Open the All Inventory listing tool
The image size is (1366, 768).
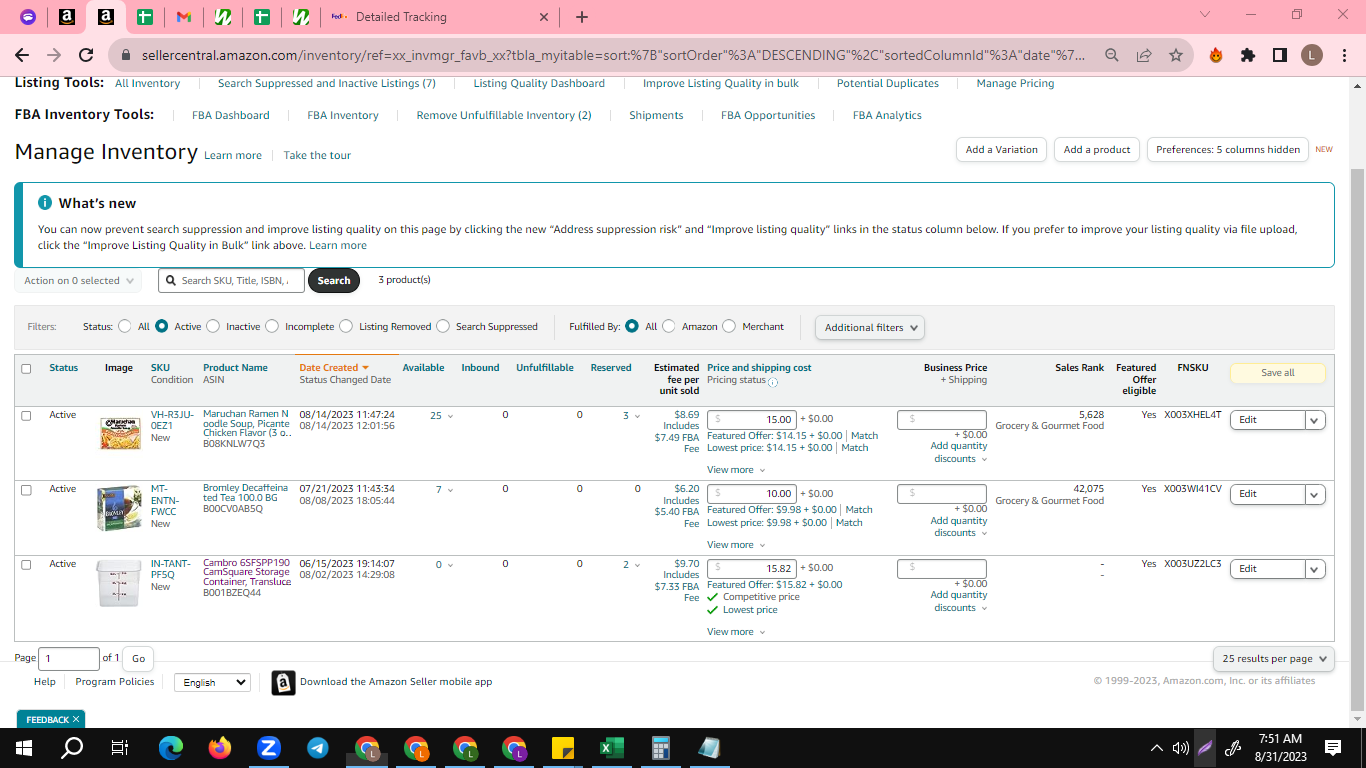[147, 83]
